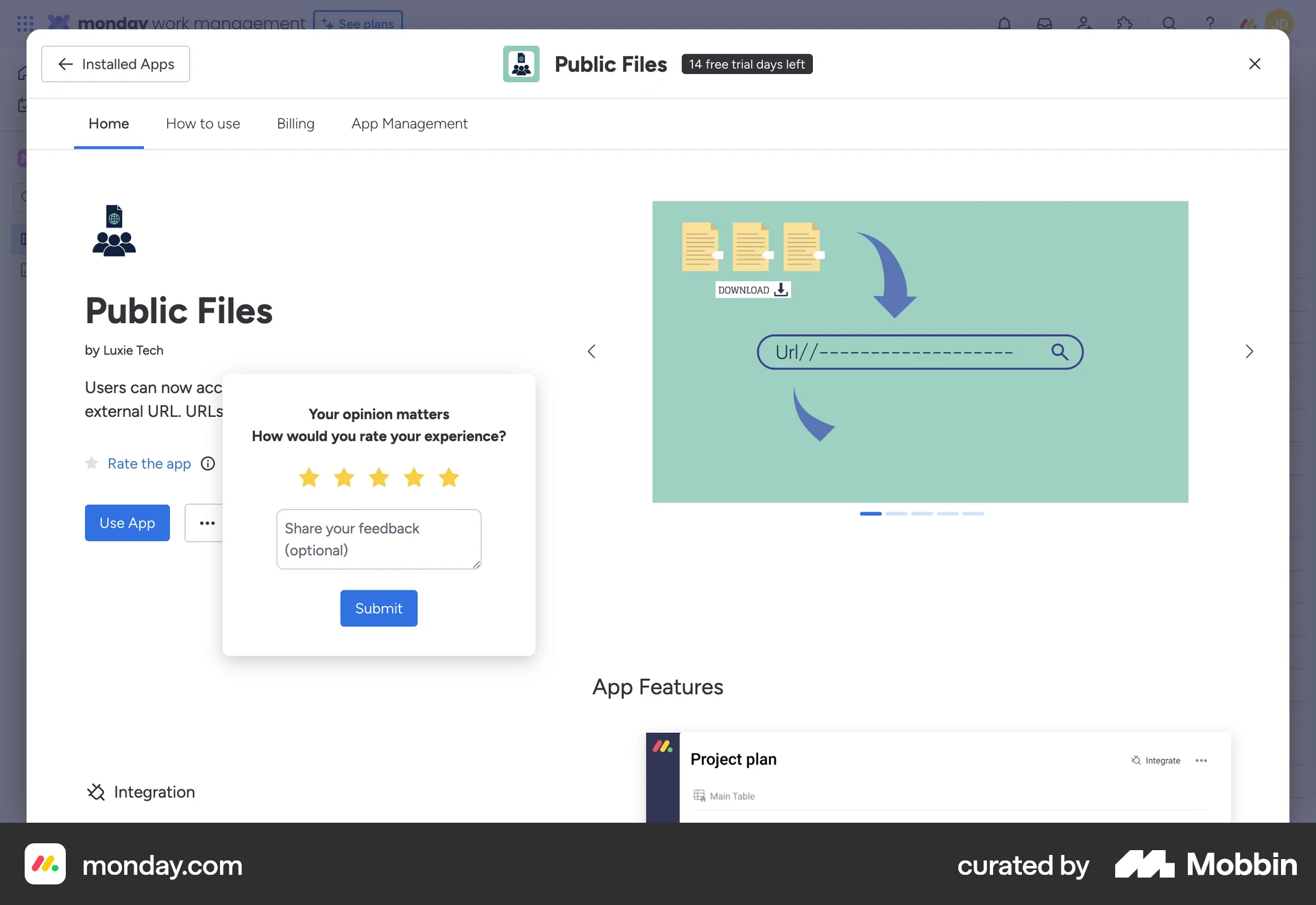Click the Public Files app logo

(521, 64)
